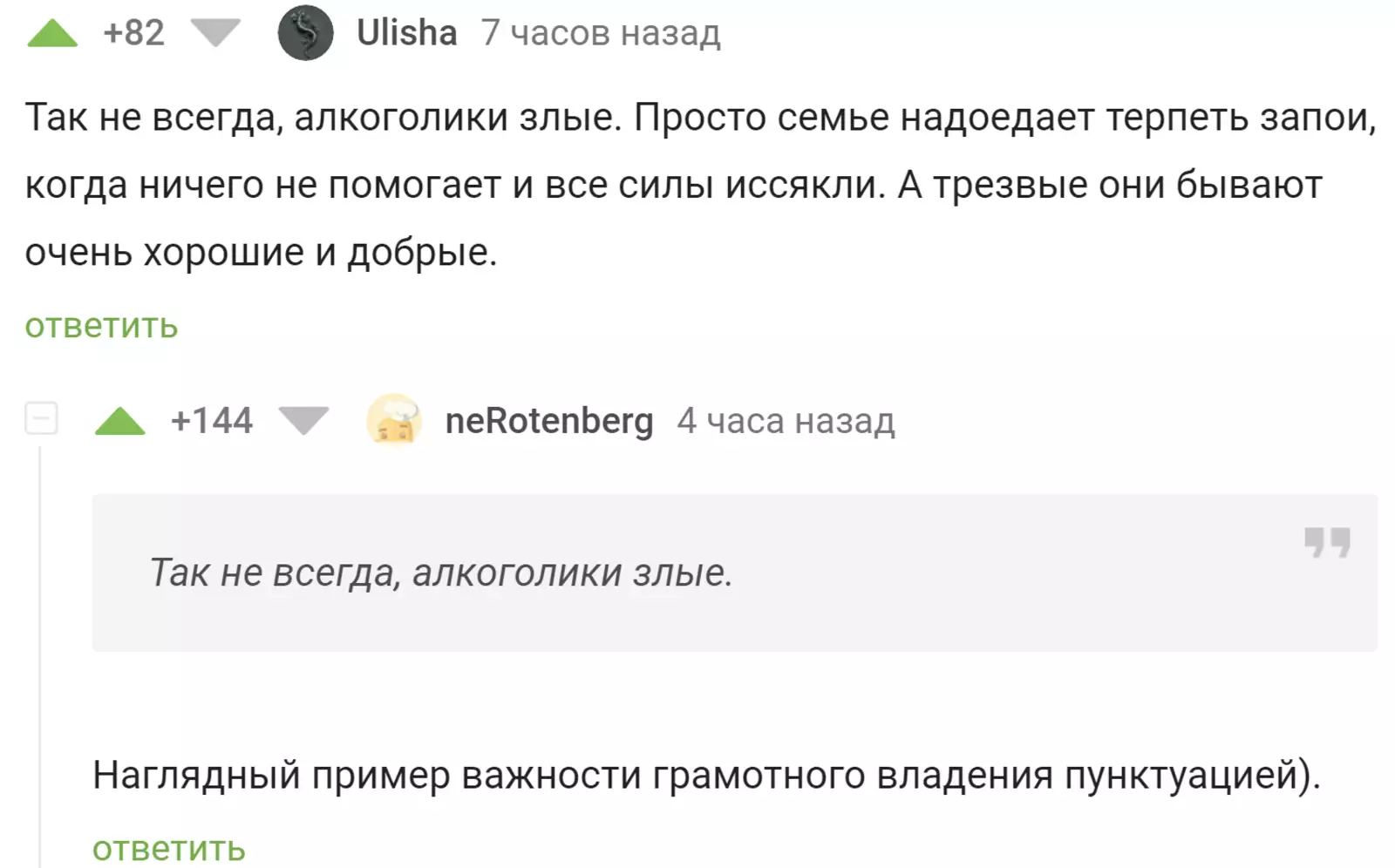Click the quotation marks icon in quote

(x=1327, y=542)
